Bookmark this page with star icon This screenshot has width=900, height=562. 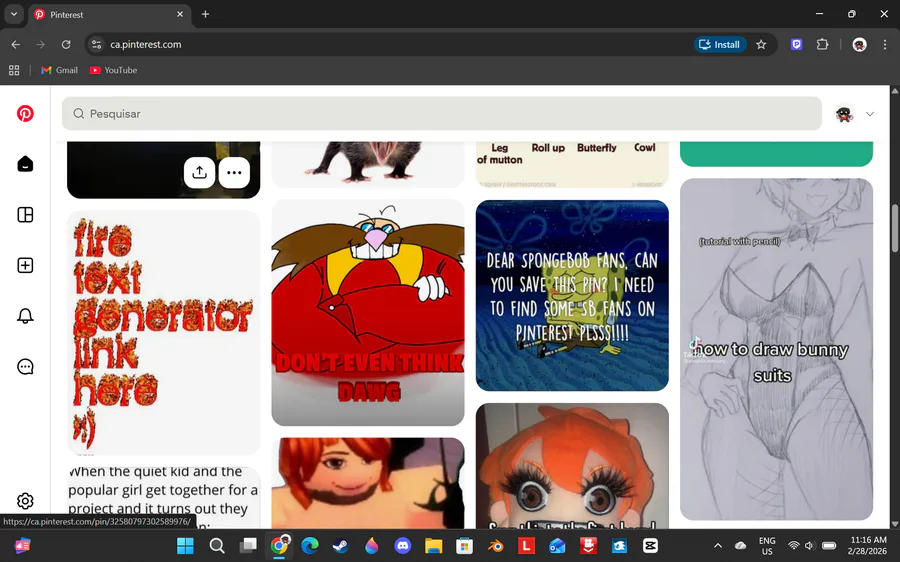coord(761,44)
